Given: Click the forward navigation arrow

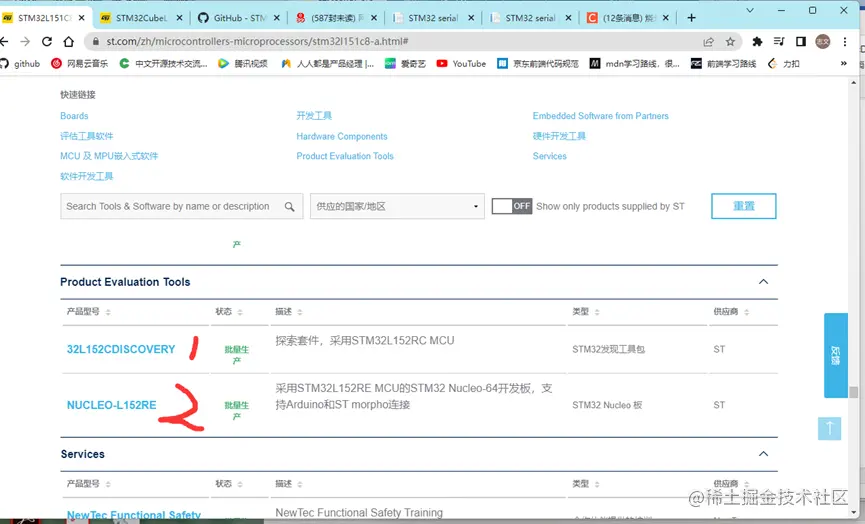Looking at the screenshot, I should 25,41.
